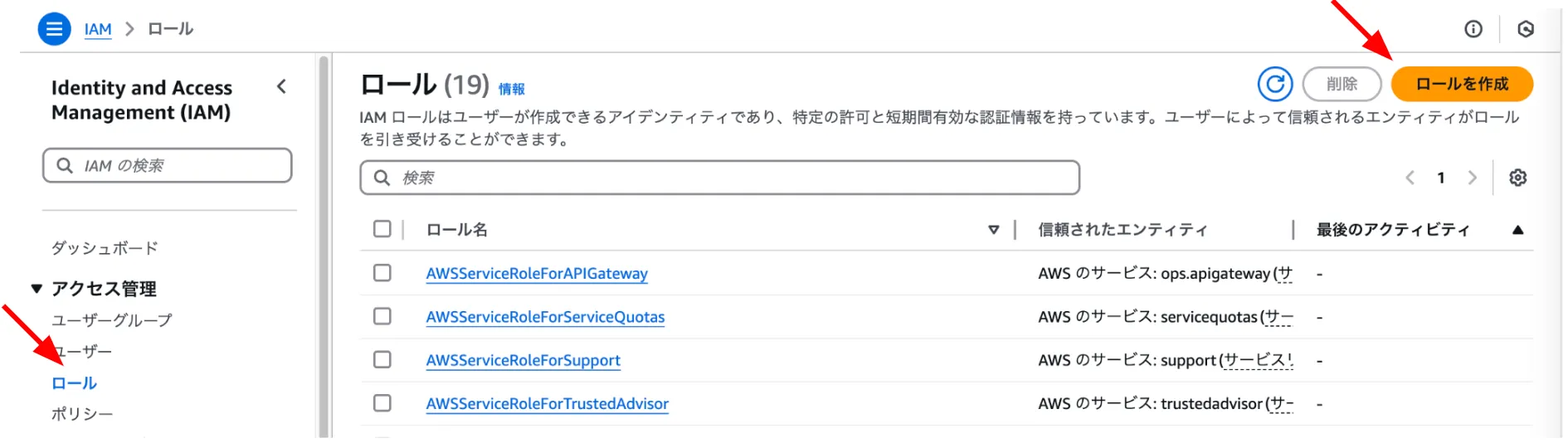Check the AWSServiceRoleForAPIGateway checkbox
This screenshot has height=448, width=1568.
[382, 273]
